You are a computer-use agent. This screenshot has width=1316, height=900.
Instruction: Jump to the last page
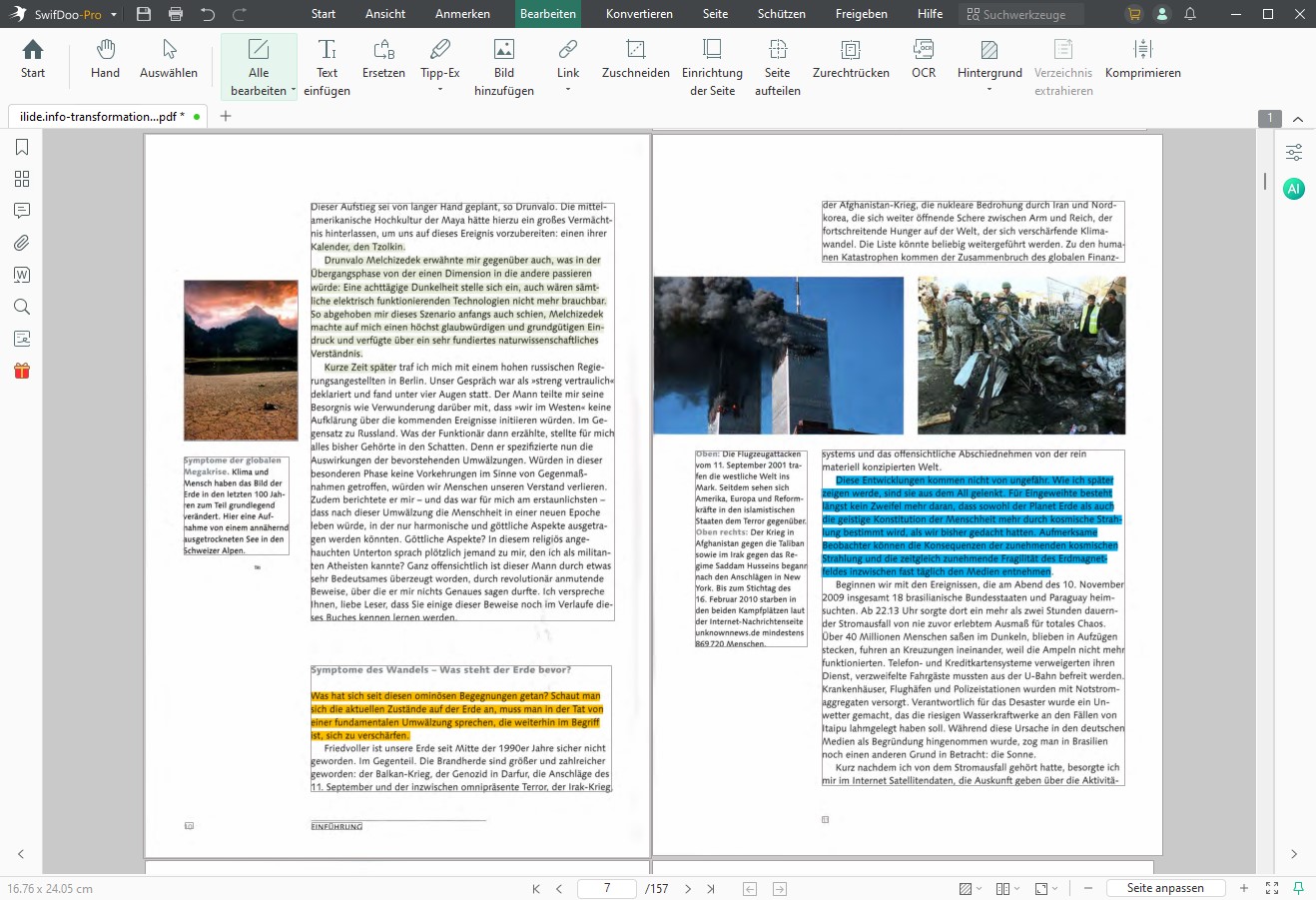[x=711, y=888]
